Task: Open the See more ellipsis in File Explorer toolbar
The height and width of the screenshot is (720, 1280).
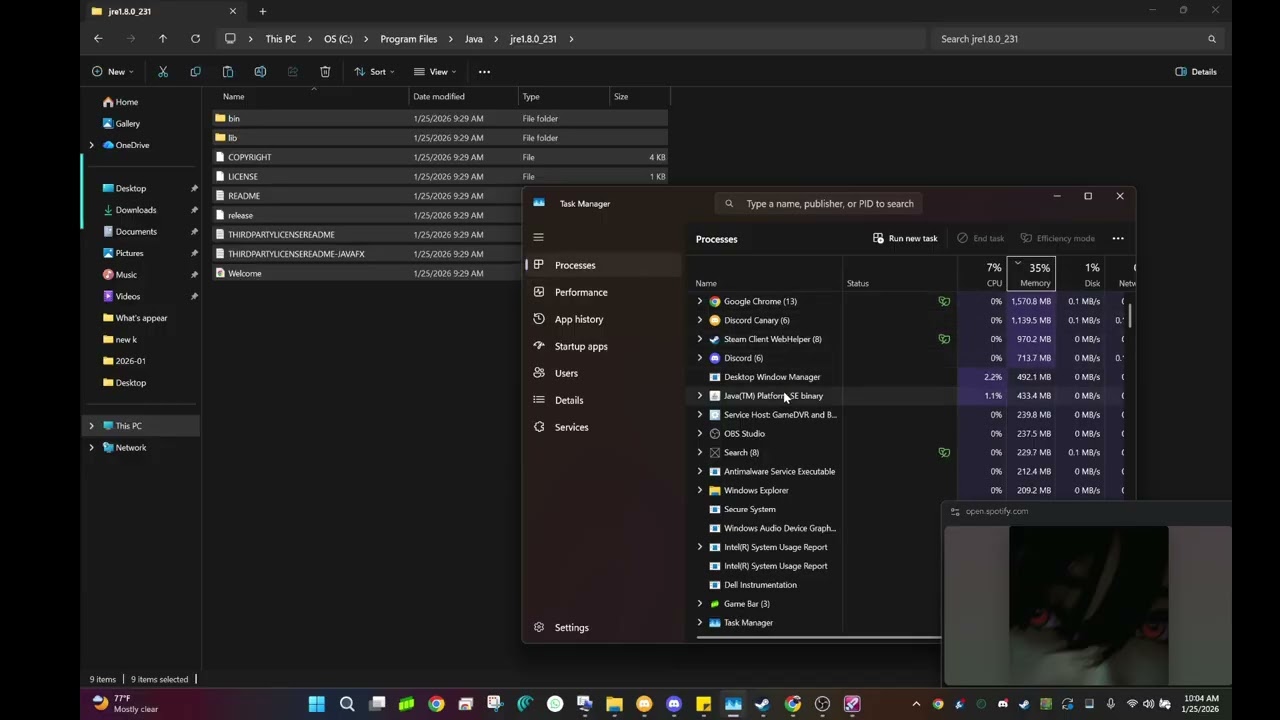Action: (484, 72)
